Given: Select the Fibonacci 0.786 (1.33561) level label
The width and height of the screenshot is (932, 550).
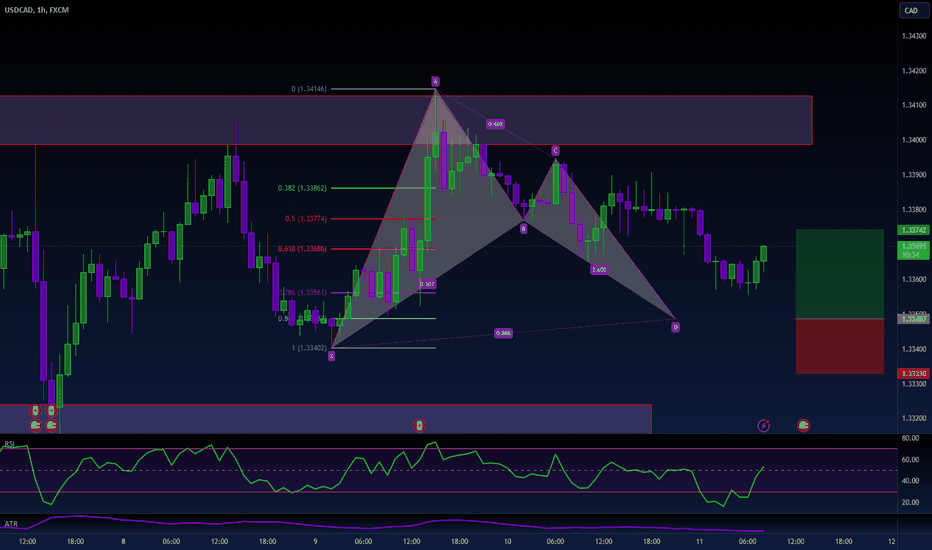Looking at the screenshot, I should [x=303, y=293].
